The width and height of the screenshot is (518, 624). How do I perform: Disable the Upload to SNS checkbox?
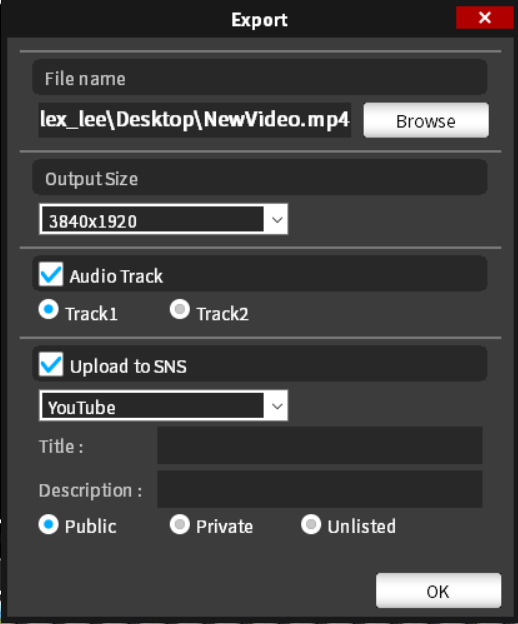point(51,364)
